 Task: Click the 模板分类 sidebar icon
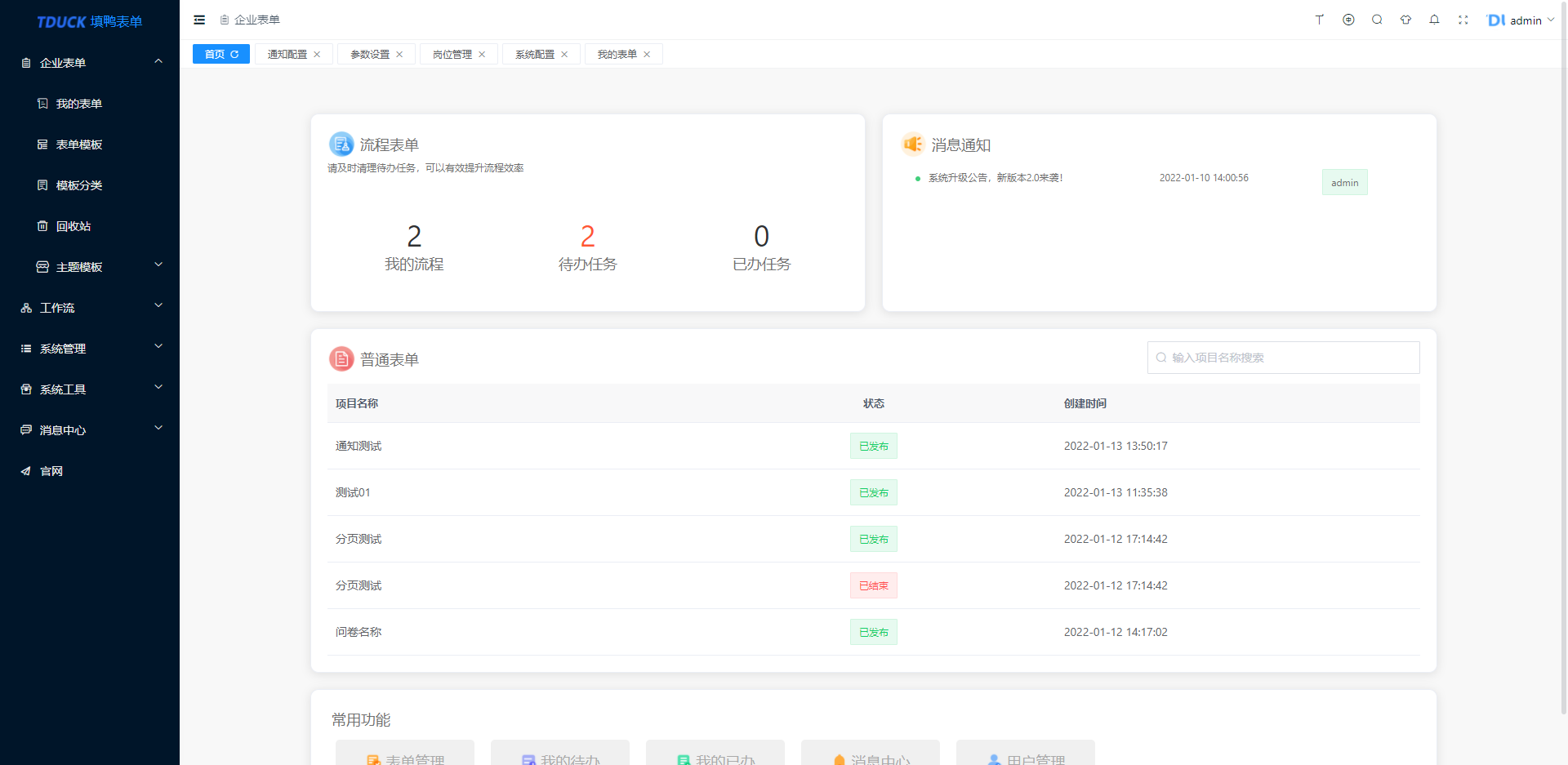click(x=42, y=185)
